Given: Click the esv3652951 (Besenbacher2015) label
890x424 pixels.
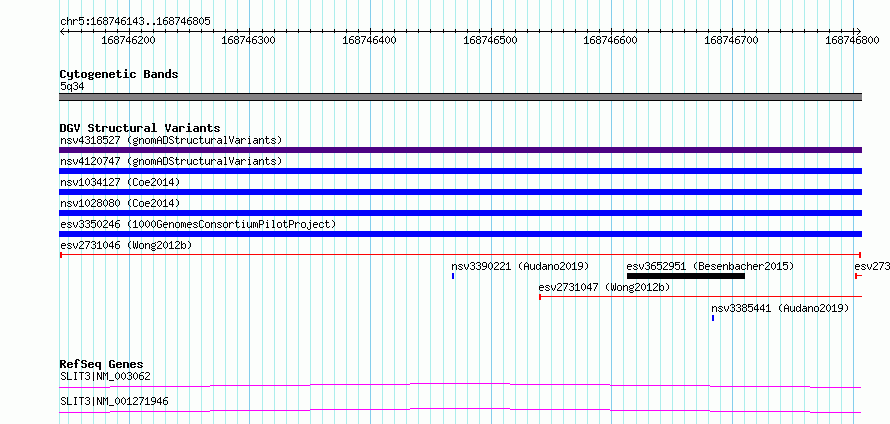Looking at the screenshot, I should coord(710,266).
